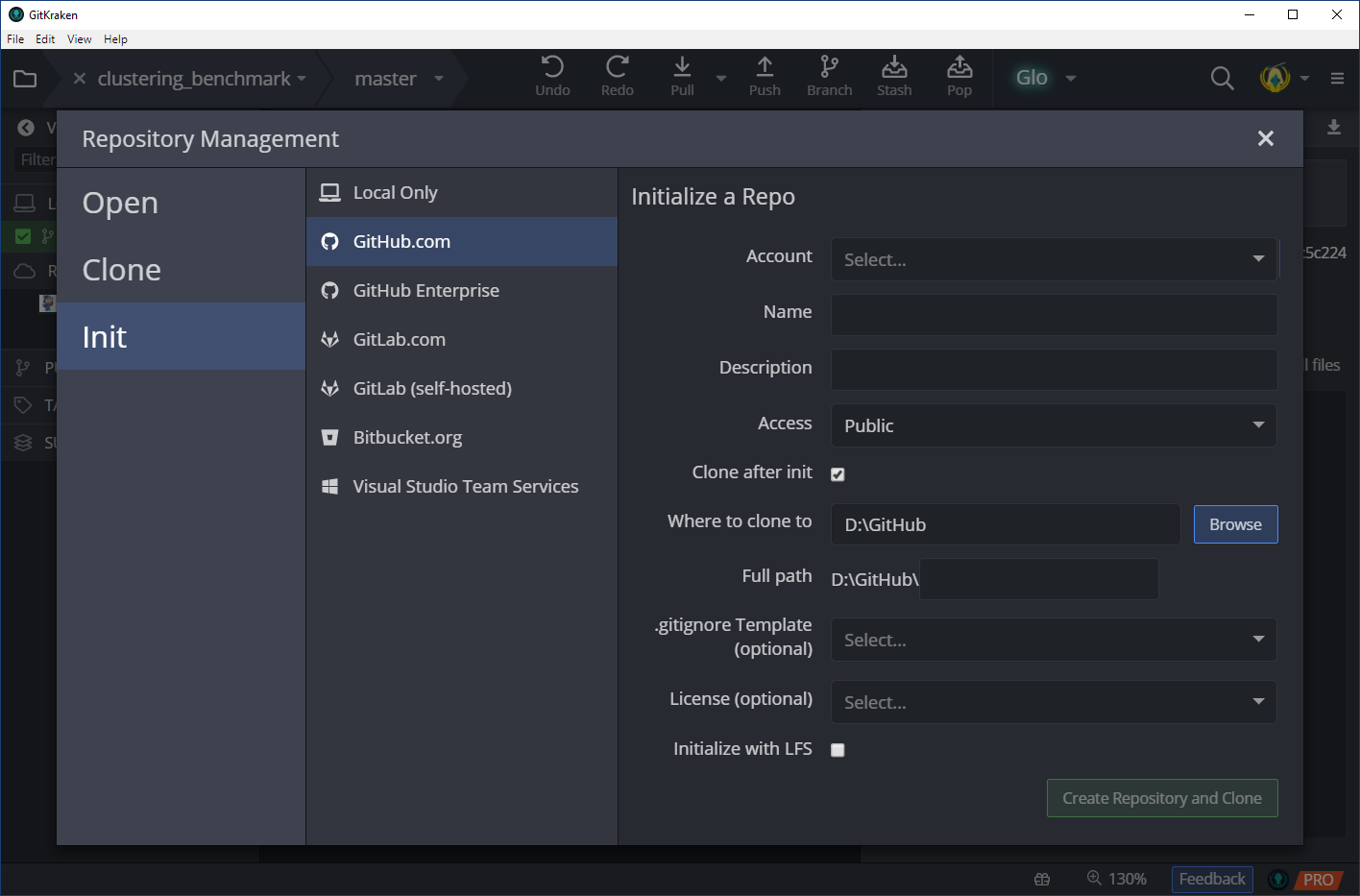Open the View menu
Image resolution: width=1360 pixels, height=896 pixels.
tap(80, 39)
